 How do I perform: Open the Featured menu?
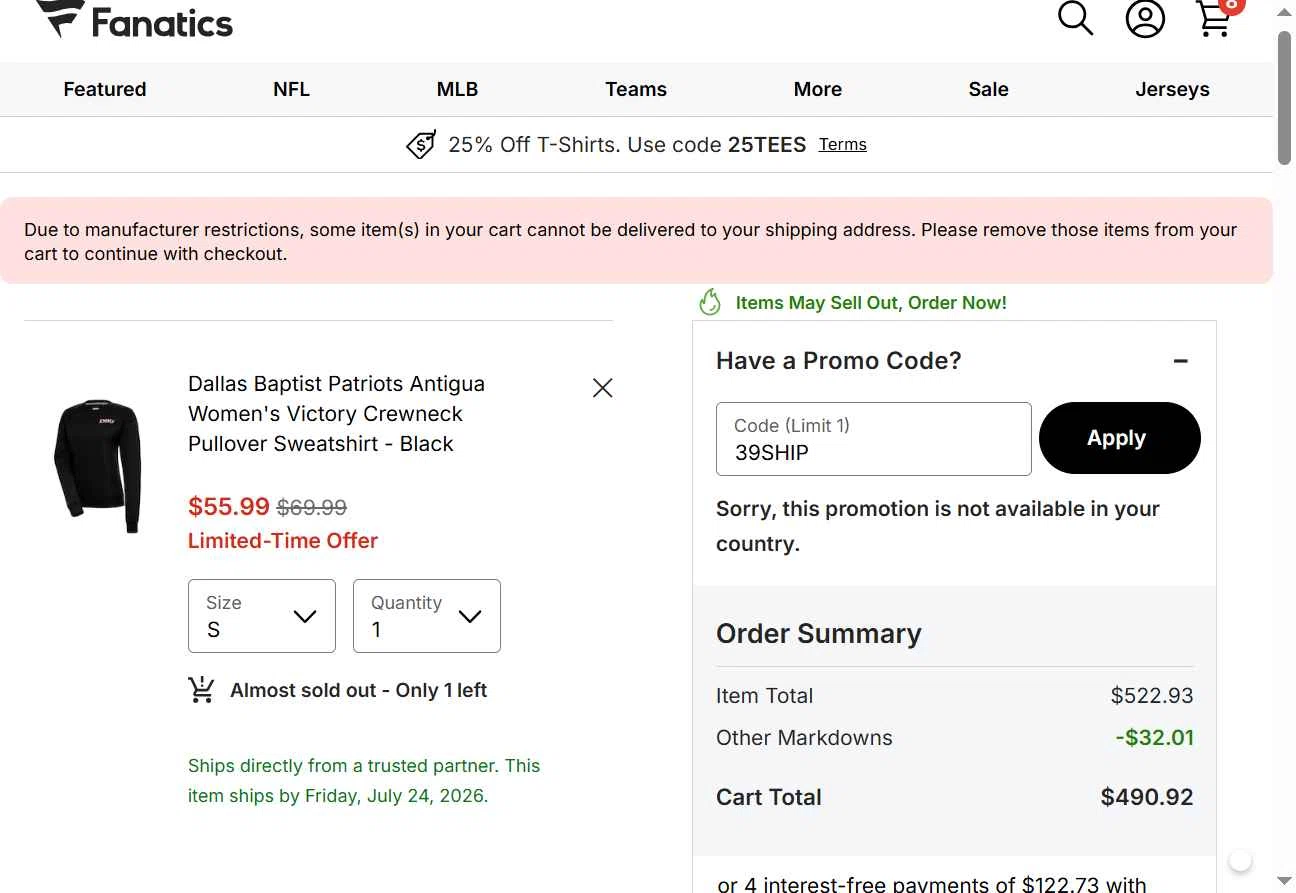[105, 89]
